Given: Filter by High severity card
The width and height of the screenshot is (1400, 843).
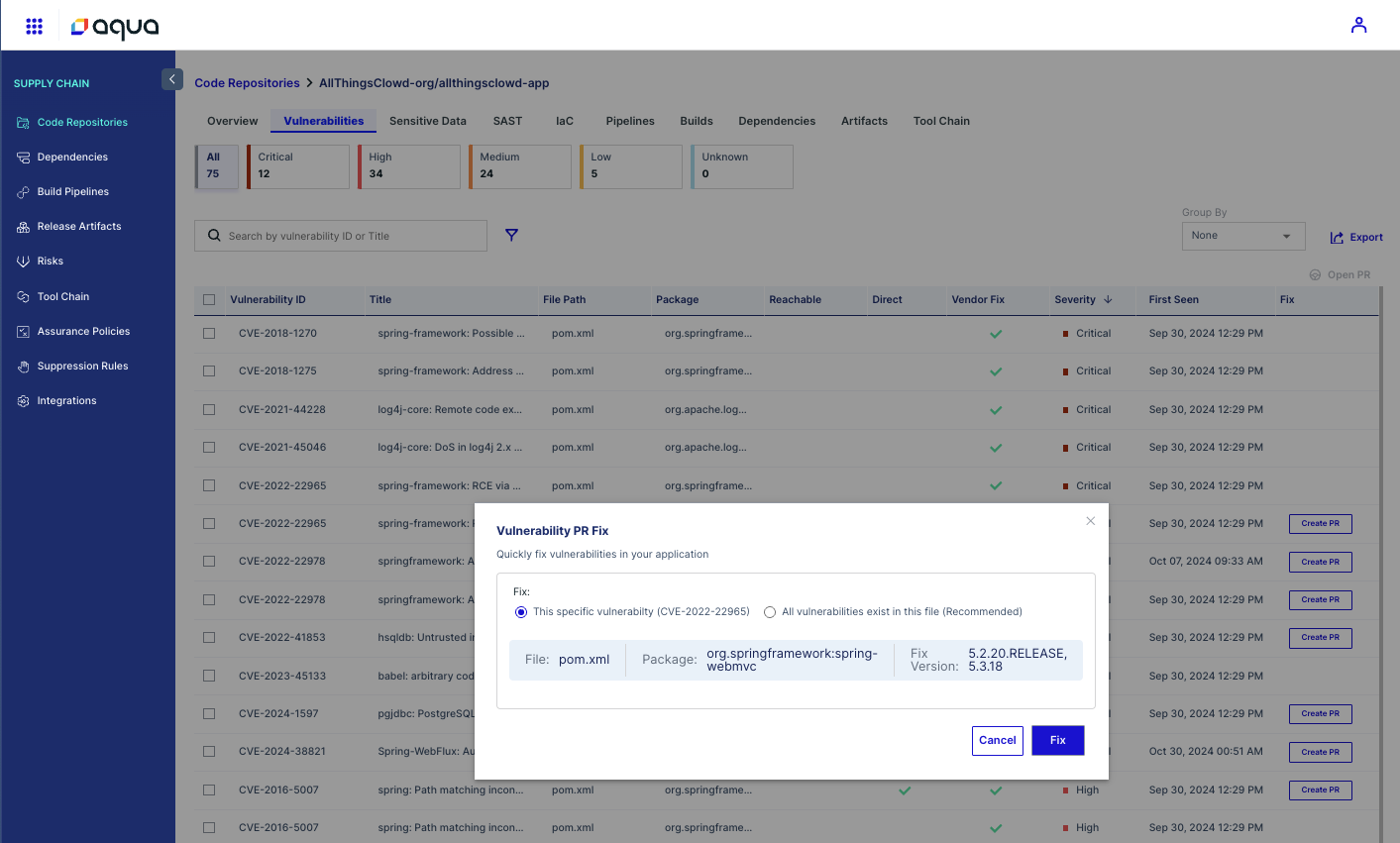Looking at the screenshot, I should pos(409,166).
